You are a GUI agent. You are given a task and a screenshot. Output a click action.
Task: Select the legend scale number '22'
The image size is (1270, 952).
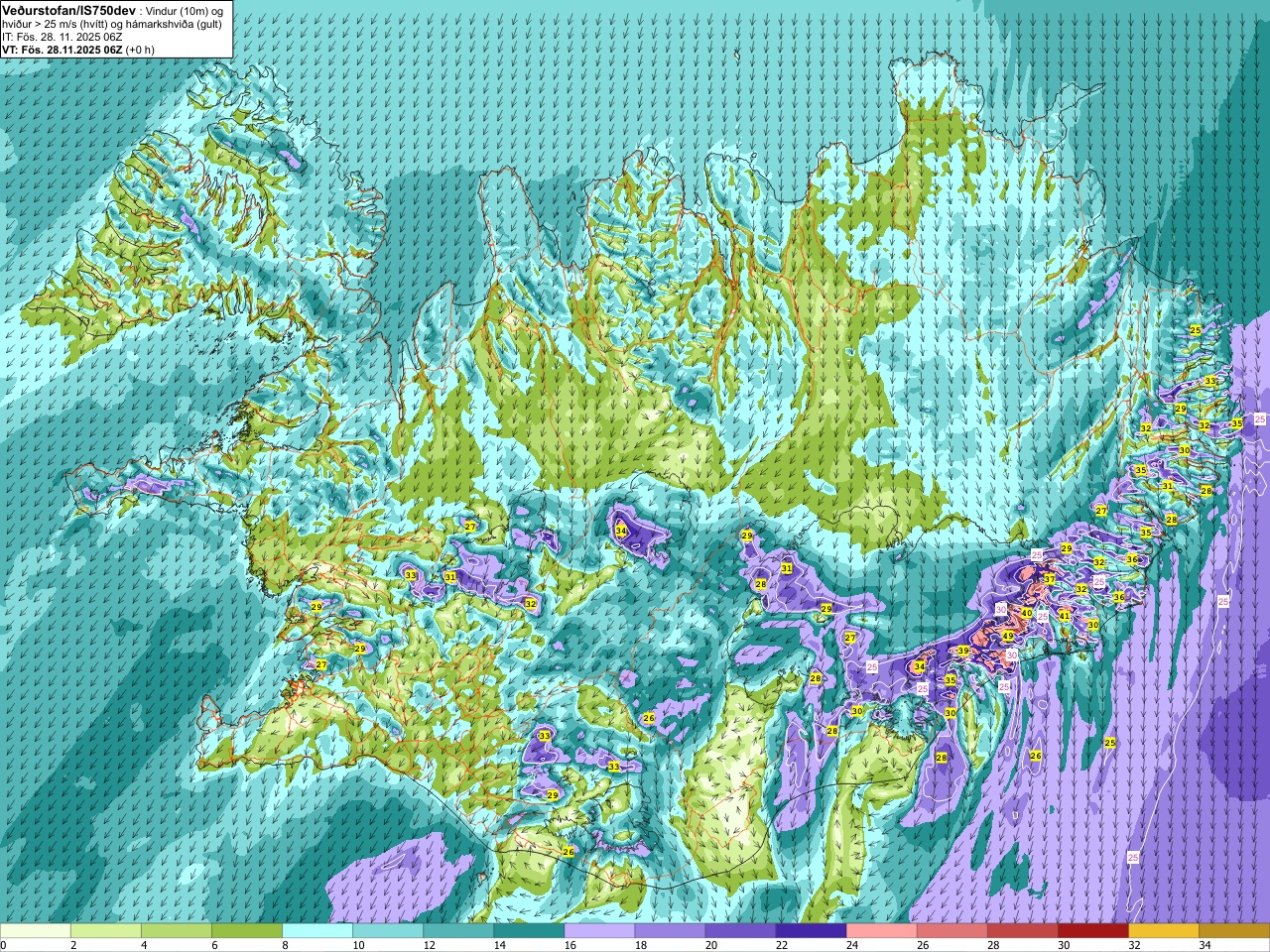782,945
